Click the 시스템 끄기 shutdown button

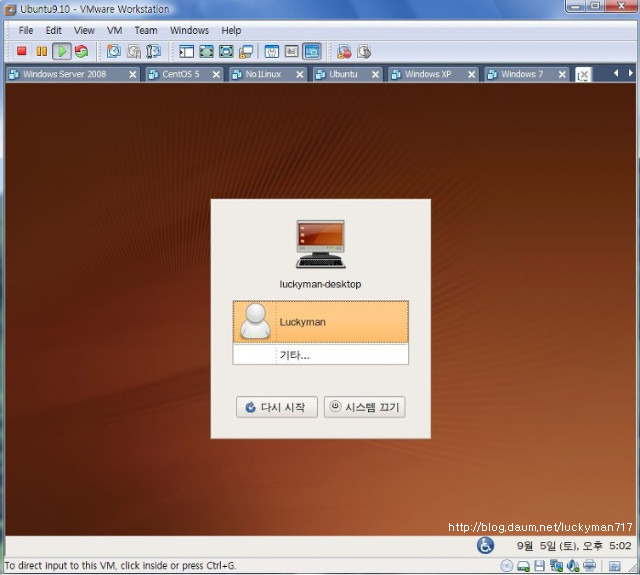tap(364, 407)
